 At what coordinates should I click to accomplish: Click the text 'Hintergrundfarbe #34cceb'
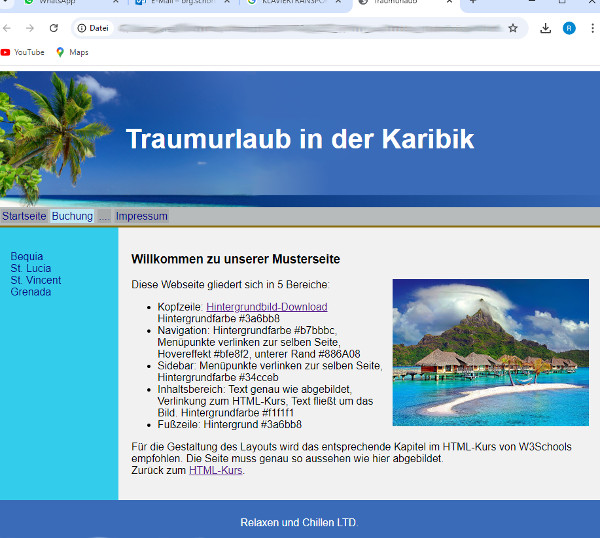pos(218,377)
